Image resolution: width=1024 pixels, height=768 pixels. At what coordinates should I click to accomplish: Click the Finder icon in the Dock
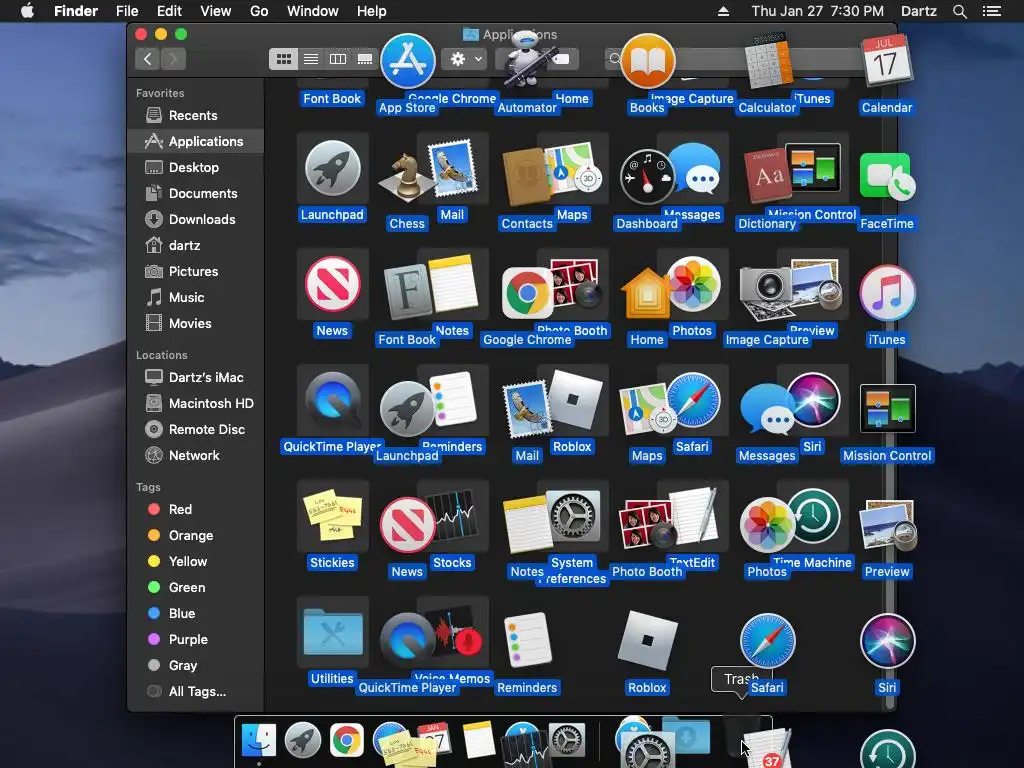pyautogui.click(x=259, y=741)
